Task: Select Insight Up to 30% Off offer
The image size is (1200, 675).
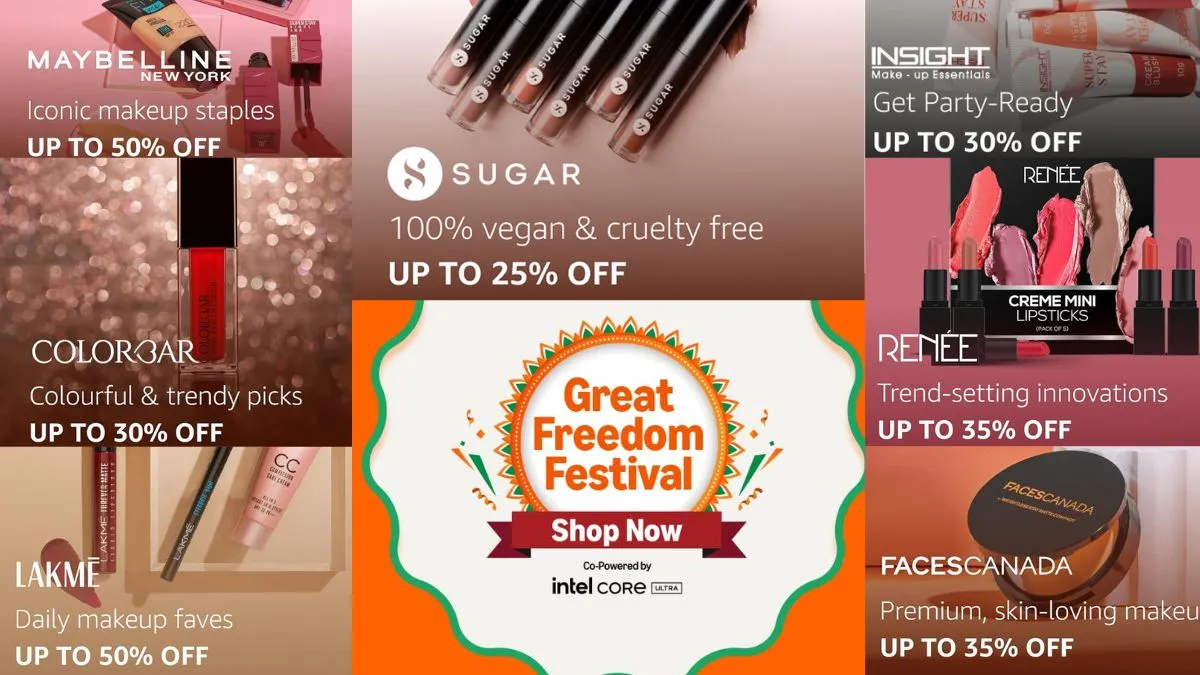Action: point(977,142)
